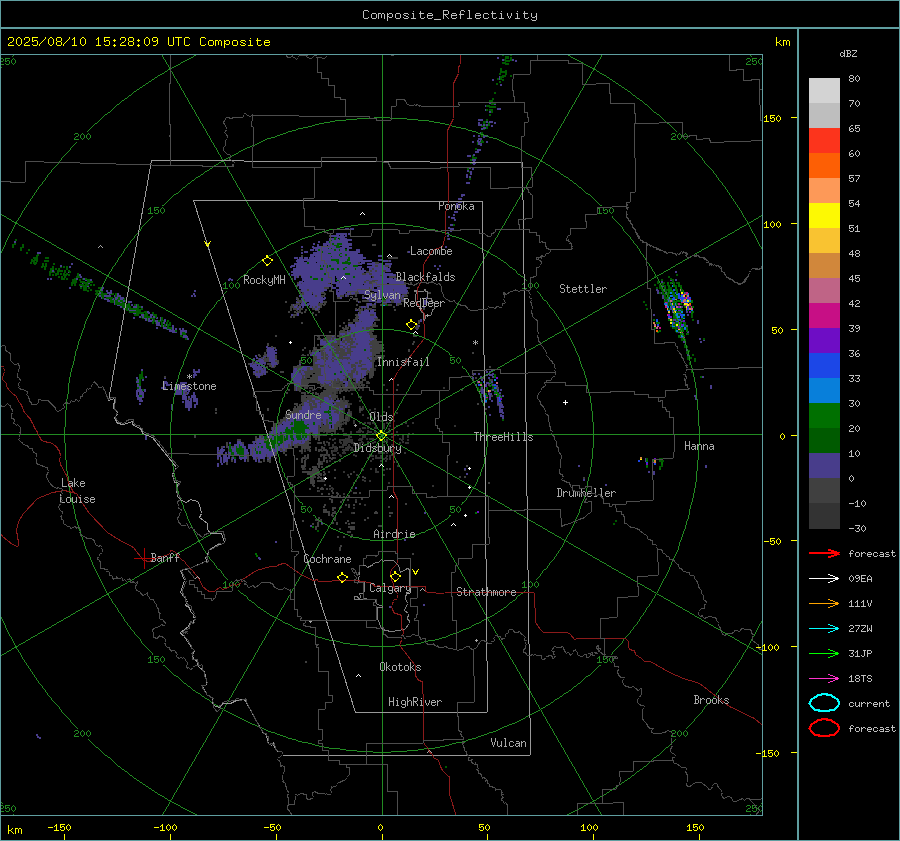The width and height of the screenshot is (900, 841).
Task: Select the yellow 54 dBZ color swatch
Action: 824,215
